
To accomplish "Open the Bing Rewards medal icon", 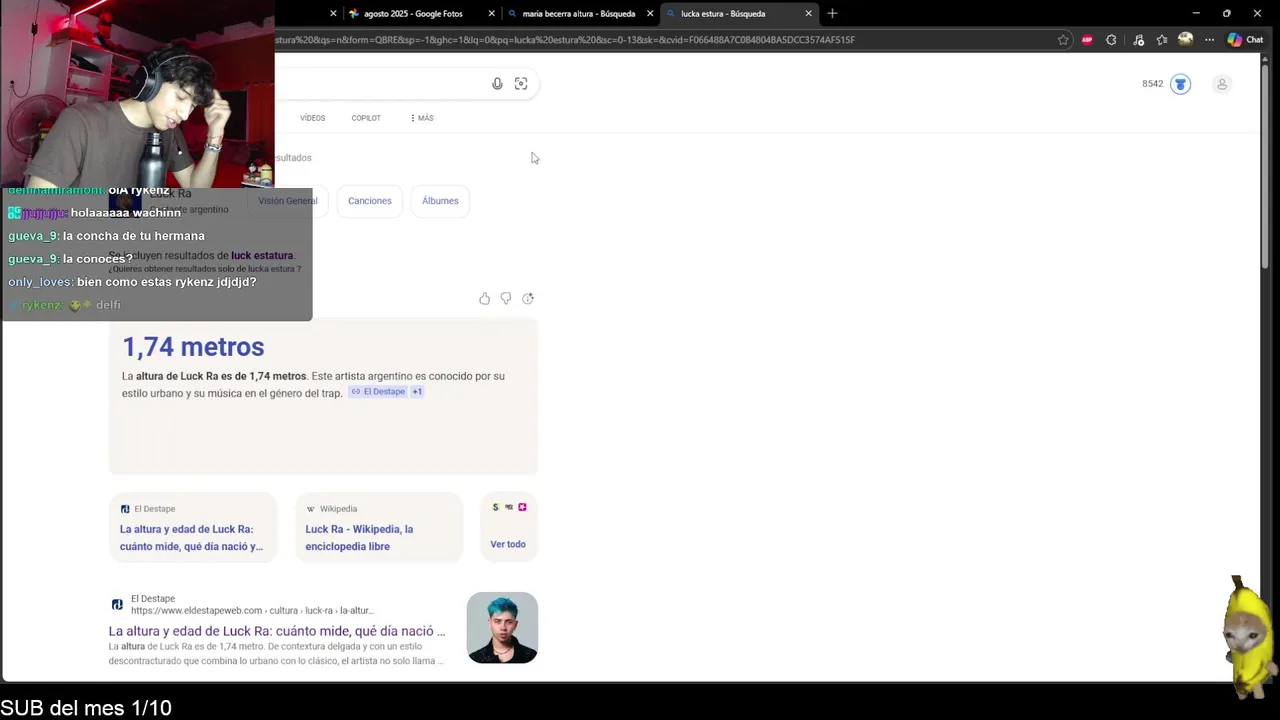I will [1180, 84].
